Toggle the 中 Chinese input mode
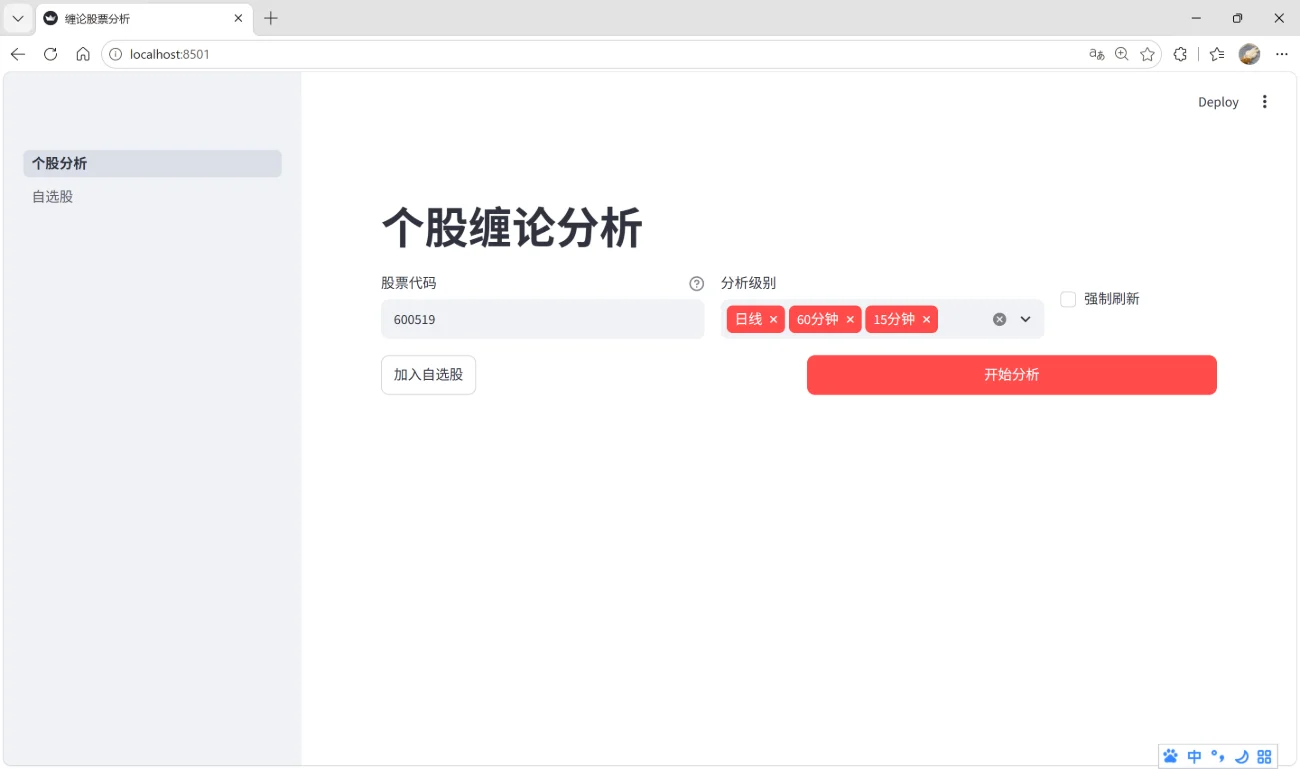The image size is (1300, 769). click(1194, 757)
